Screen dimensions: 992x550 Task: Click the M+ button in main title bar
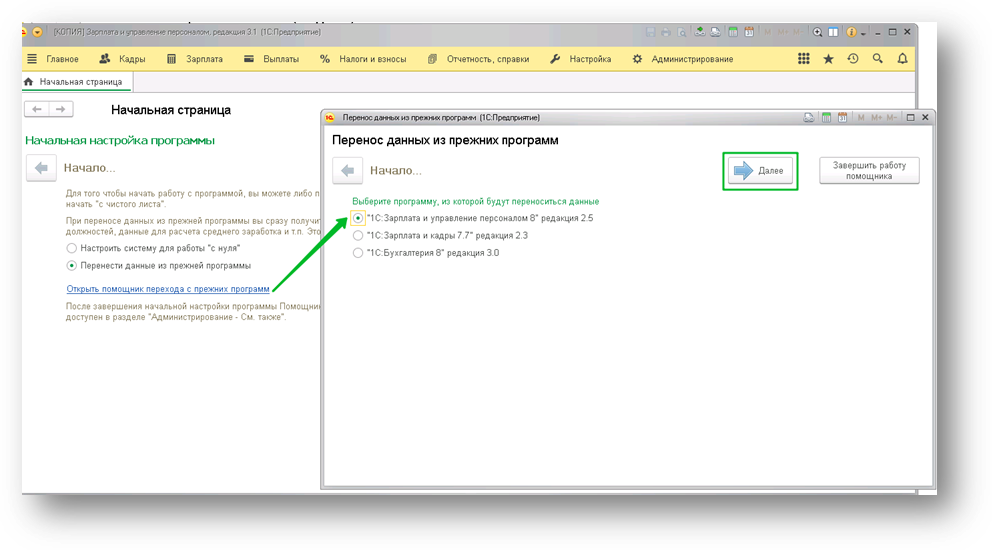[783, 32]
